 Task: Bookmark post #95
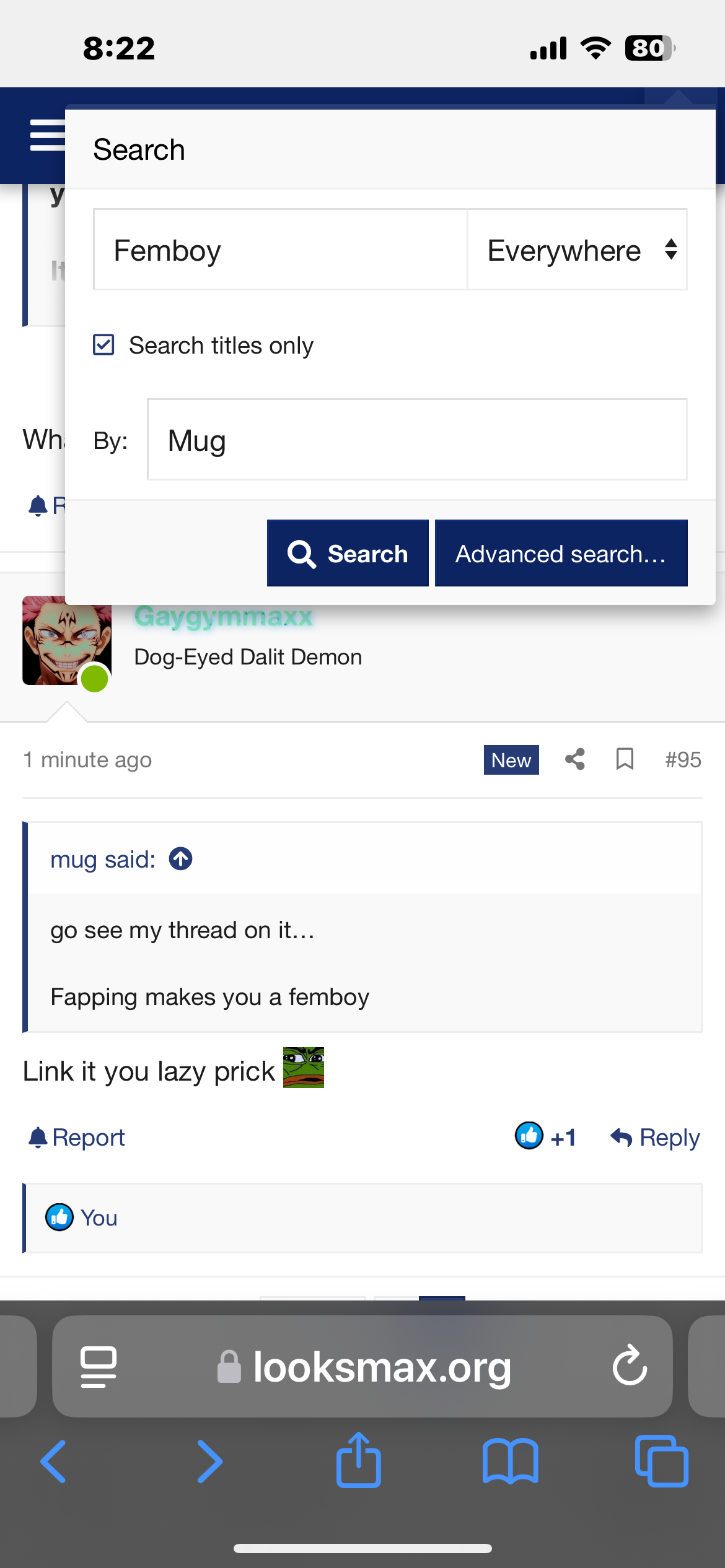[625, 759]
